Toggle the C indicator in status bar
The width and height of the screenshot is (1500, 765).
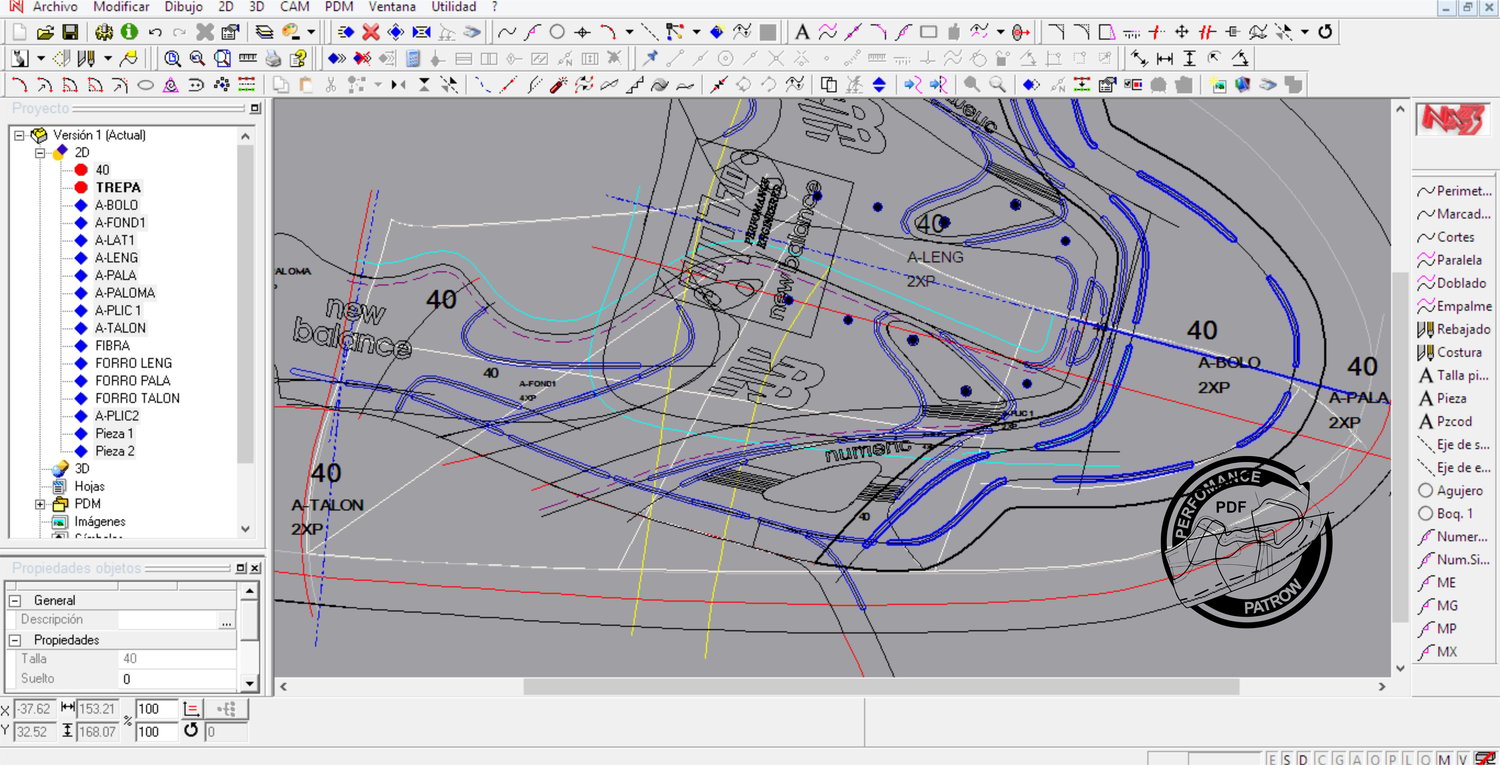click(1321, 759)
